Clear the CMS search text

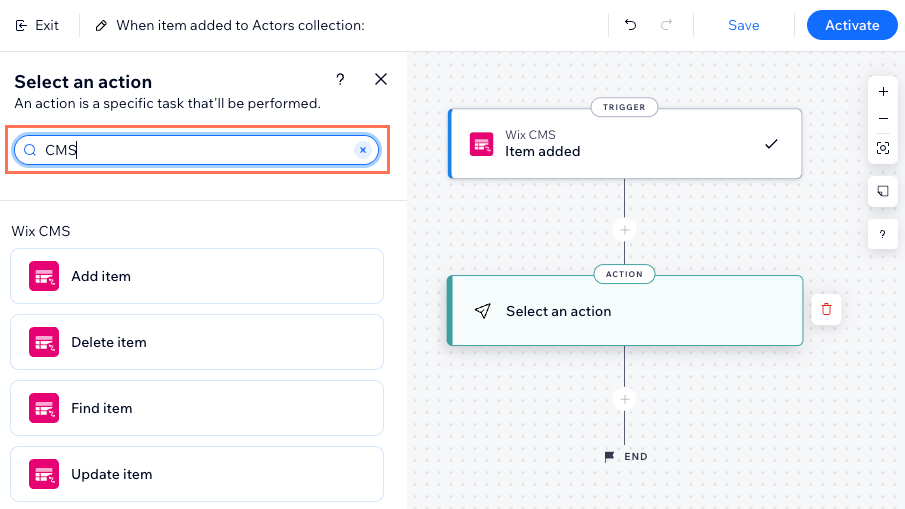[363, 150]
